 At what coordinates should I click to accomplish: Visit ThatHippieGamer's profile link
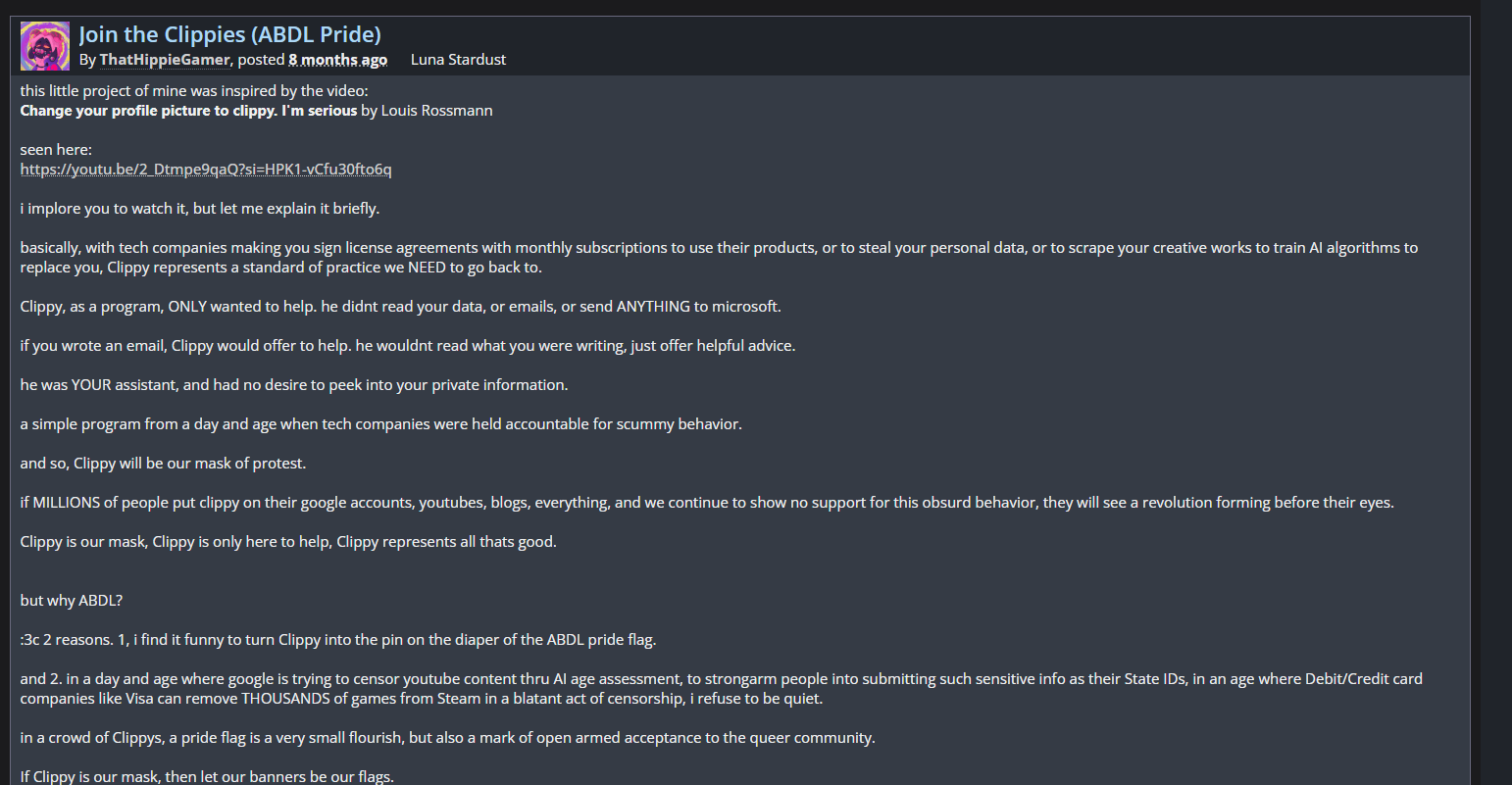pos(164,60)
